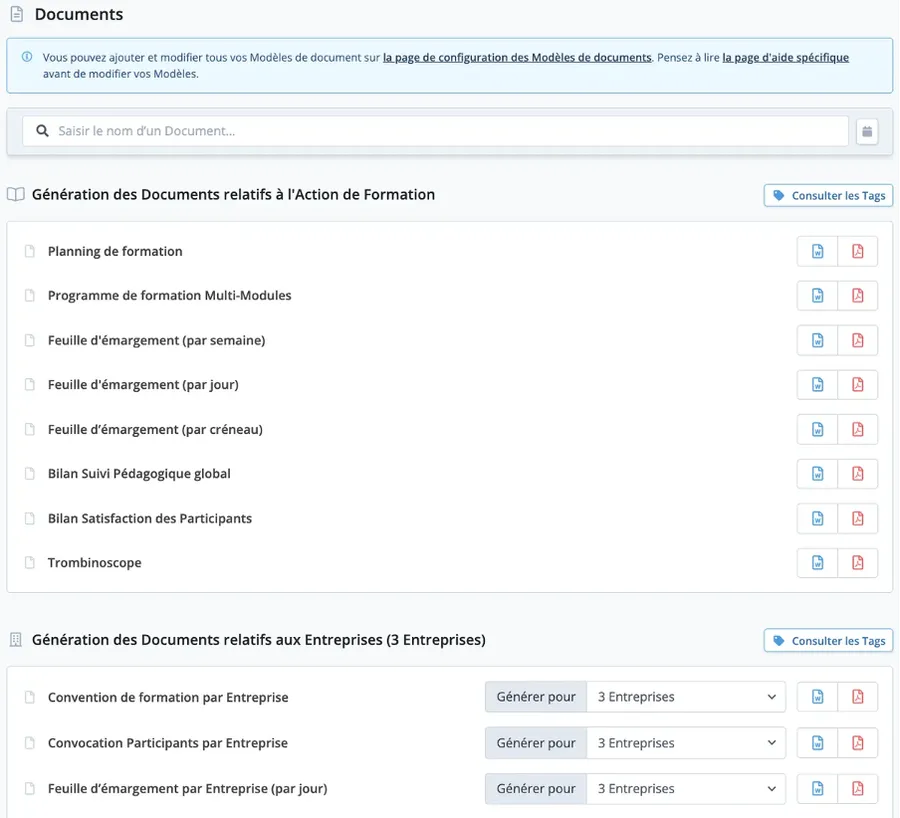Generate Planning de formation as Word file
This screenshot has width=900, height=818.
(x=817, y=251)
